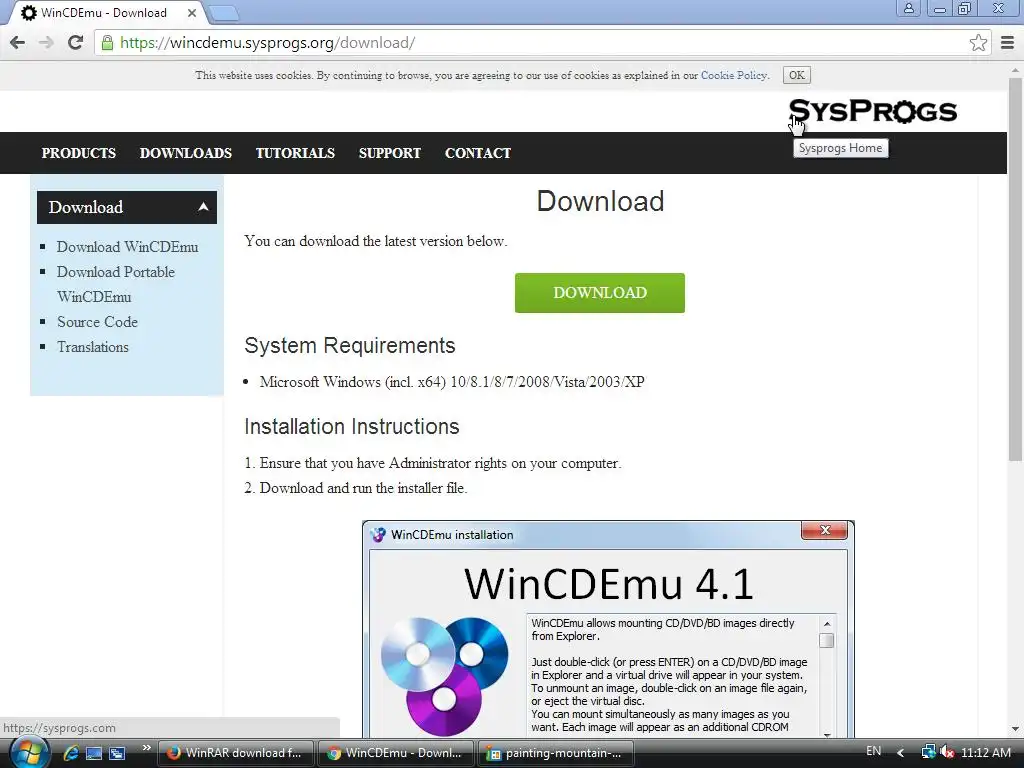This screenshot has width=1024, height=768.
Task: Close the WinCDEmu - Download tab
Action: click(x=192, y=12)
